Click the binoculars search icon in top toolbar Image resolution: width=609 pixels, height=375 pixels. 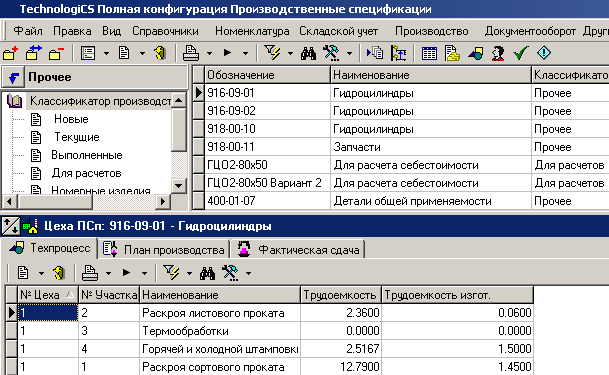coord(308,53)
